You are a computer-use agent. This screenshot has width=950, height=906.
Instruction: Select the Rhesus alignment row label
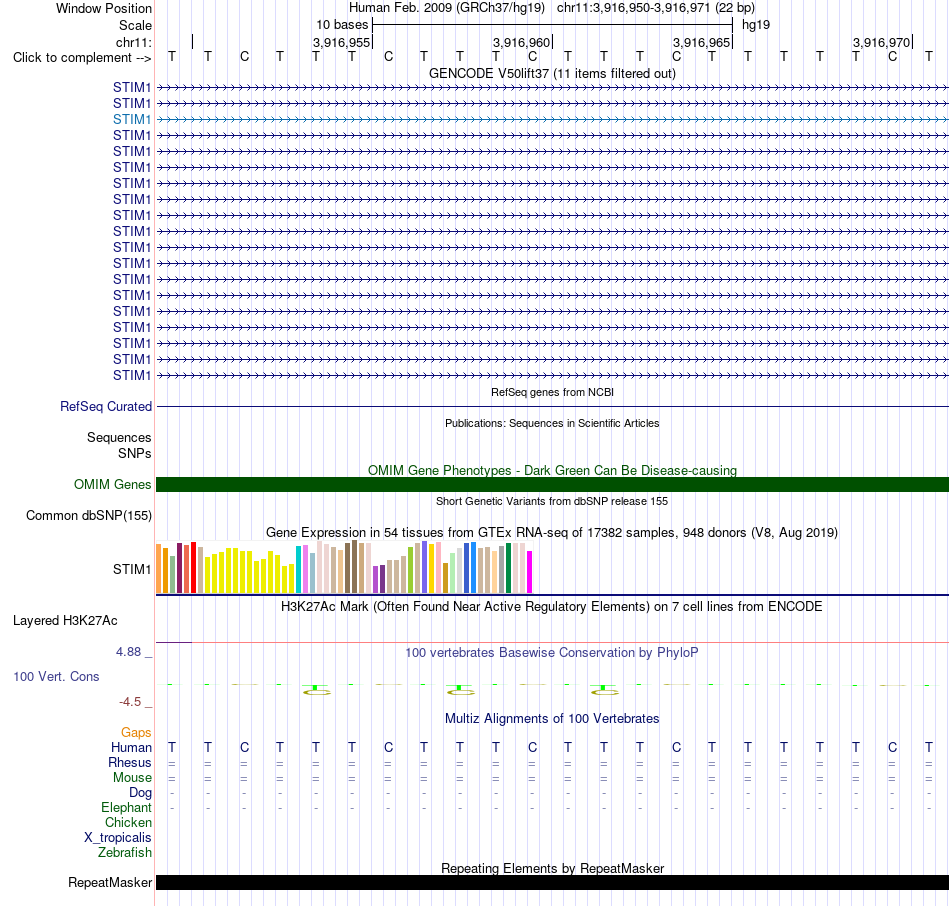tap(130, 762)
